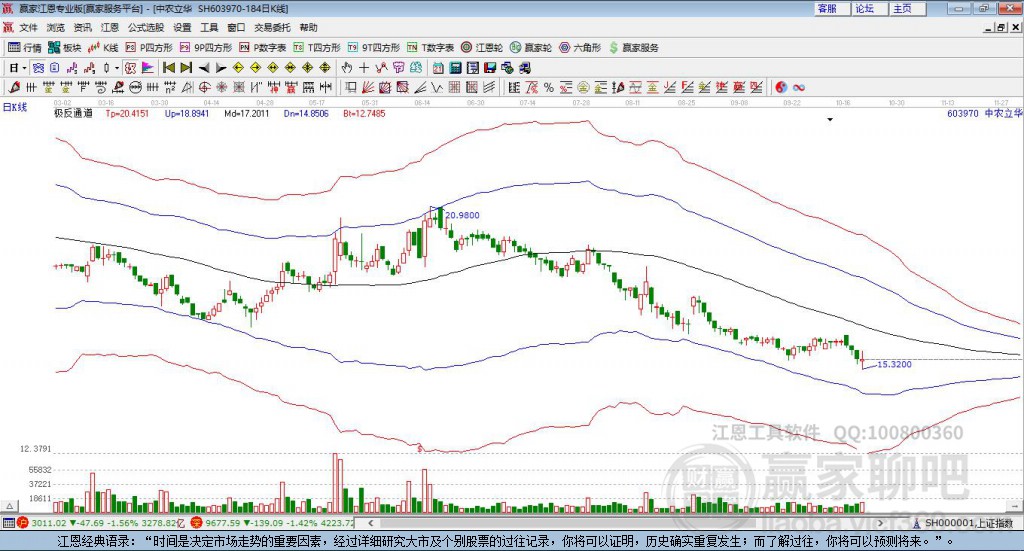Select the hand pan tool
Image resolution: width=1024 pixels, height=551 pixels.
[347, 68]
